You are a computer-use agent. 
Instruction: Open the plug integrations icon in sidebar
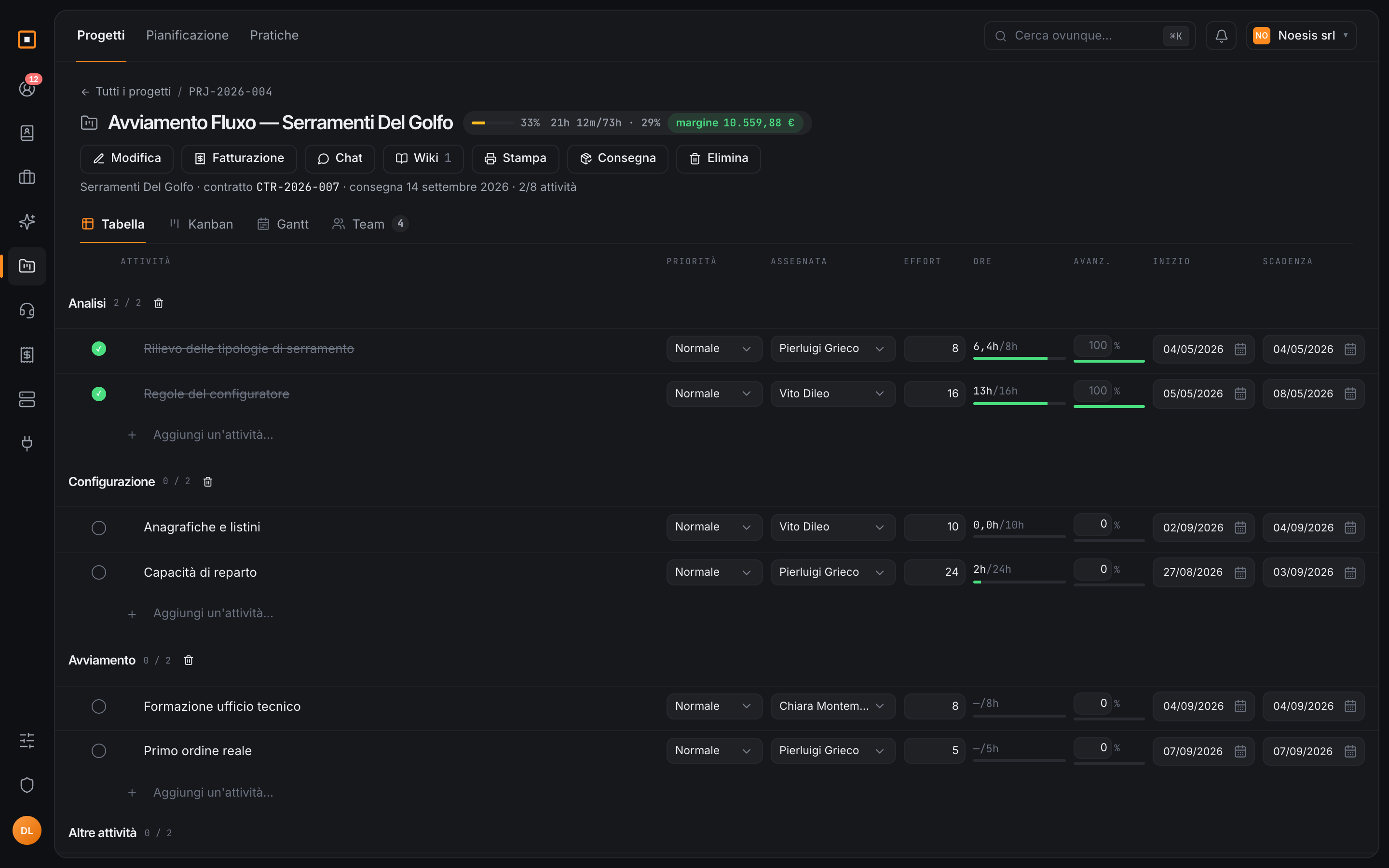point(27,443)
